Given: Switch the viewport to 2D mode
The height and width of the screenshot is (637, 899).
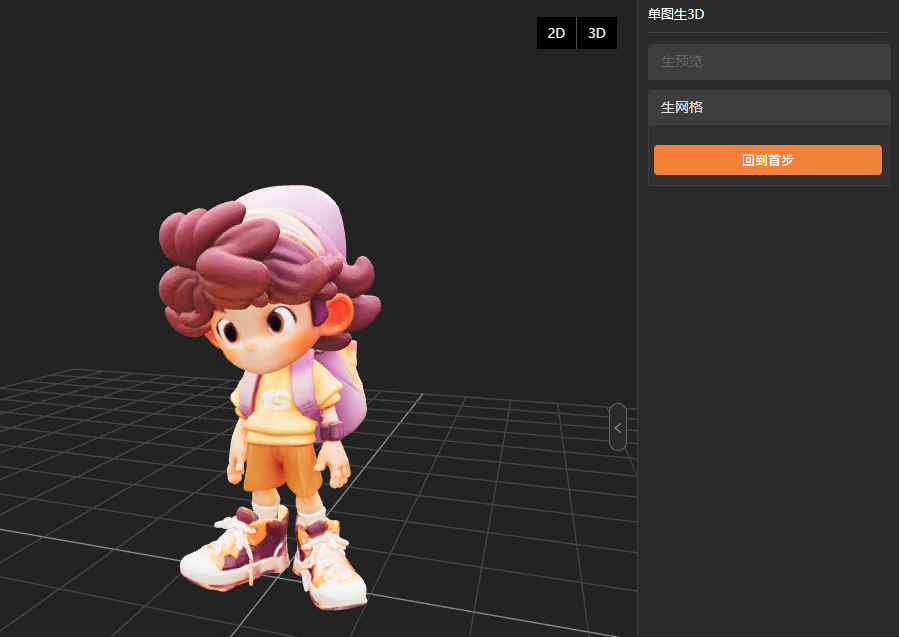Looking at the screenshot, I should [x=556, y=33].
